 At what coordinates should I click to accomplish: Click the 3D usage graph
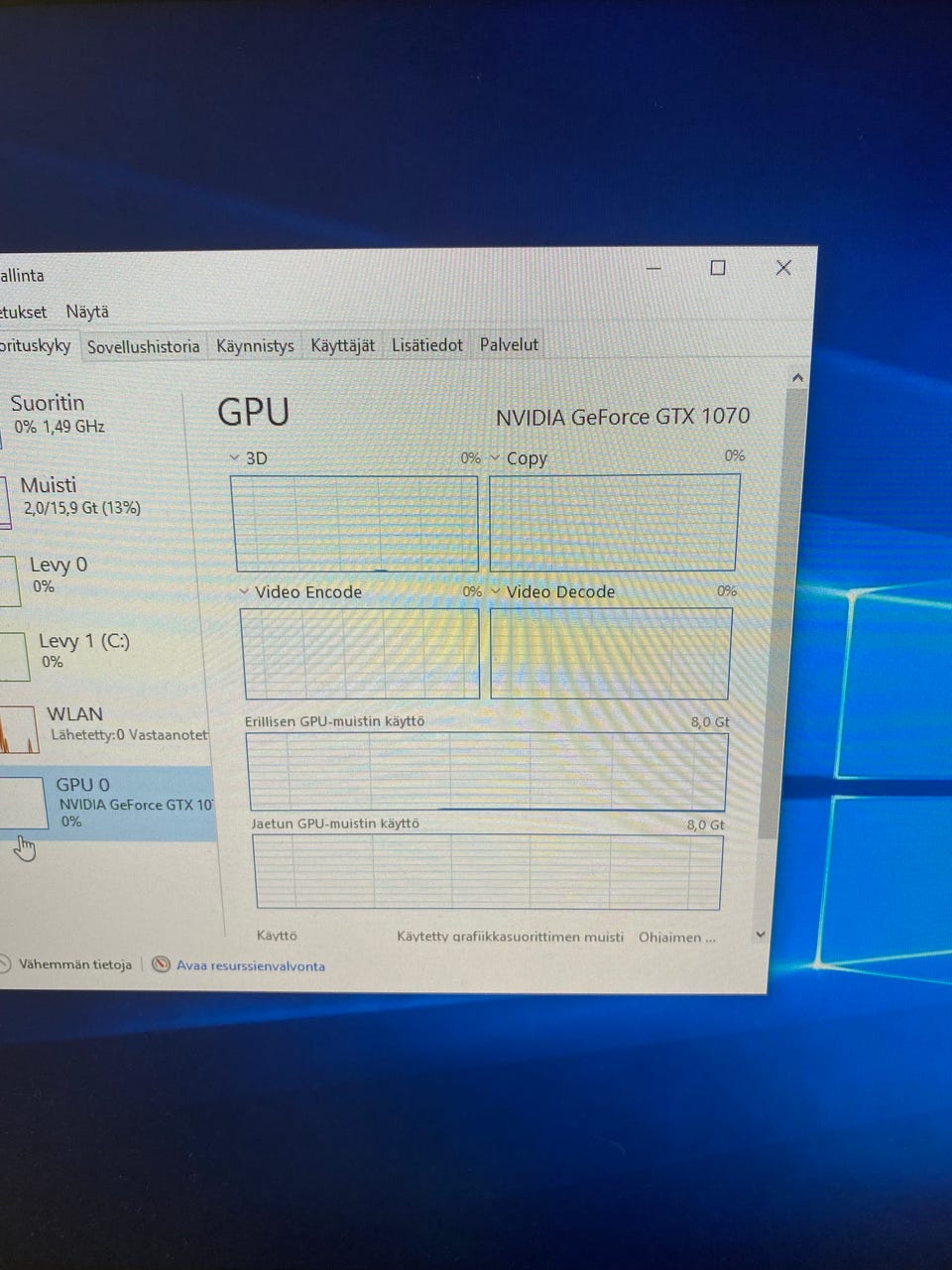[x=354, y=523]
